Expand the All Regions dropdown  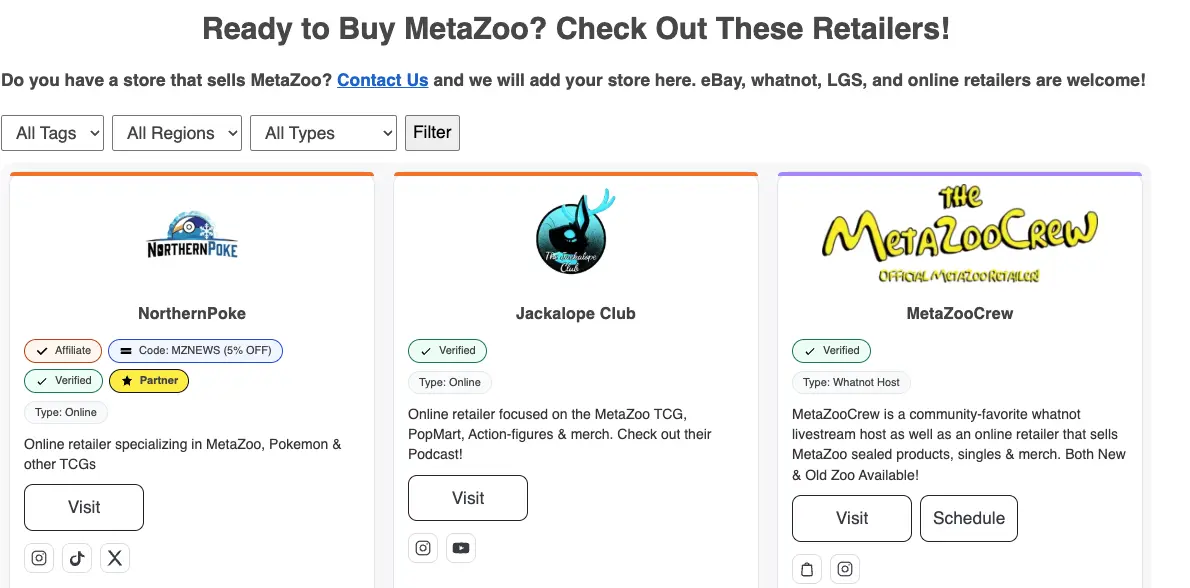[177, 133]
